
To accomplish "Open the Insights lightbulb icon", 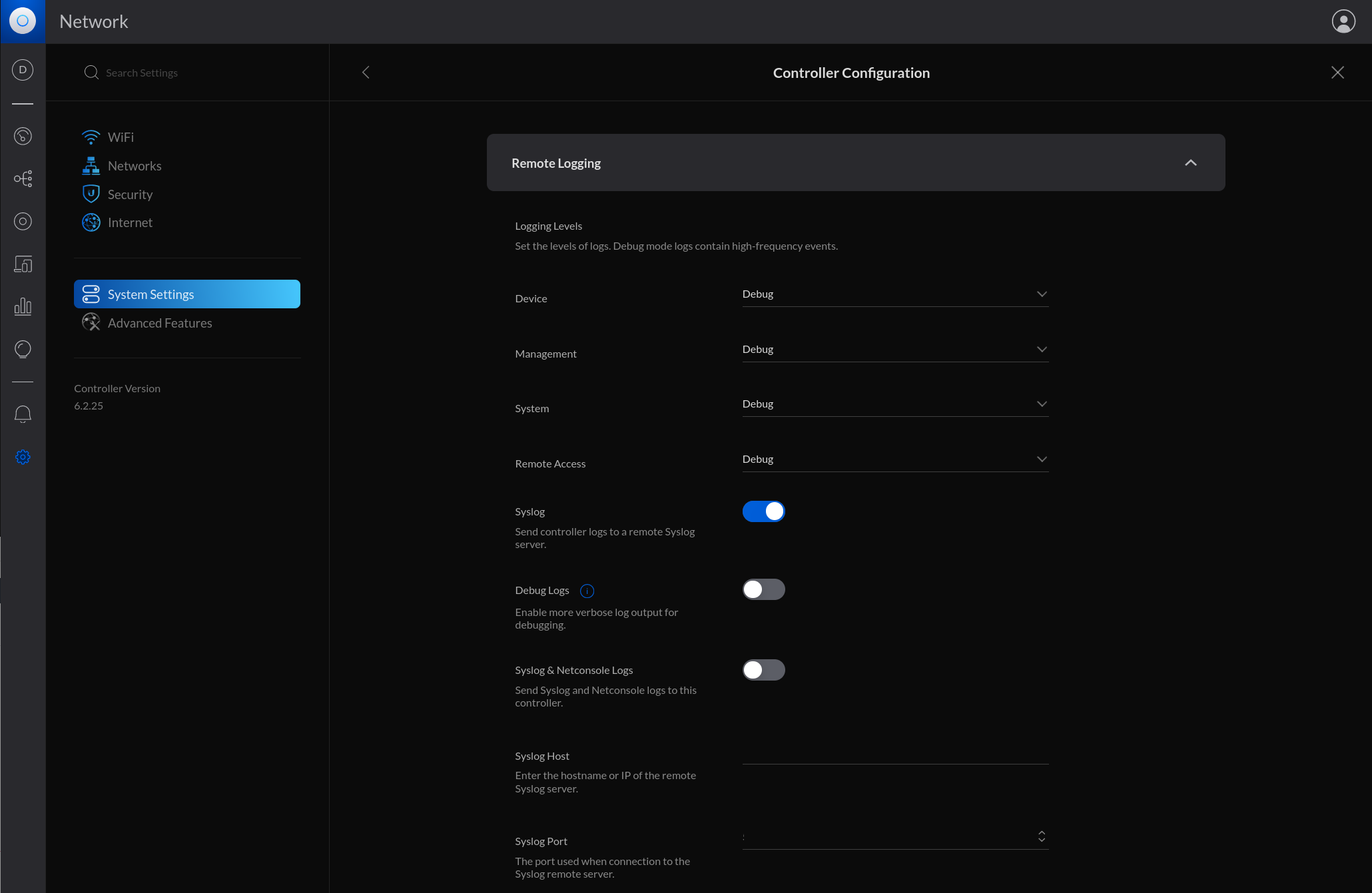I will pyautogui.click(x=23, y=349).
